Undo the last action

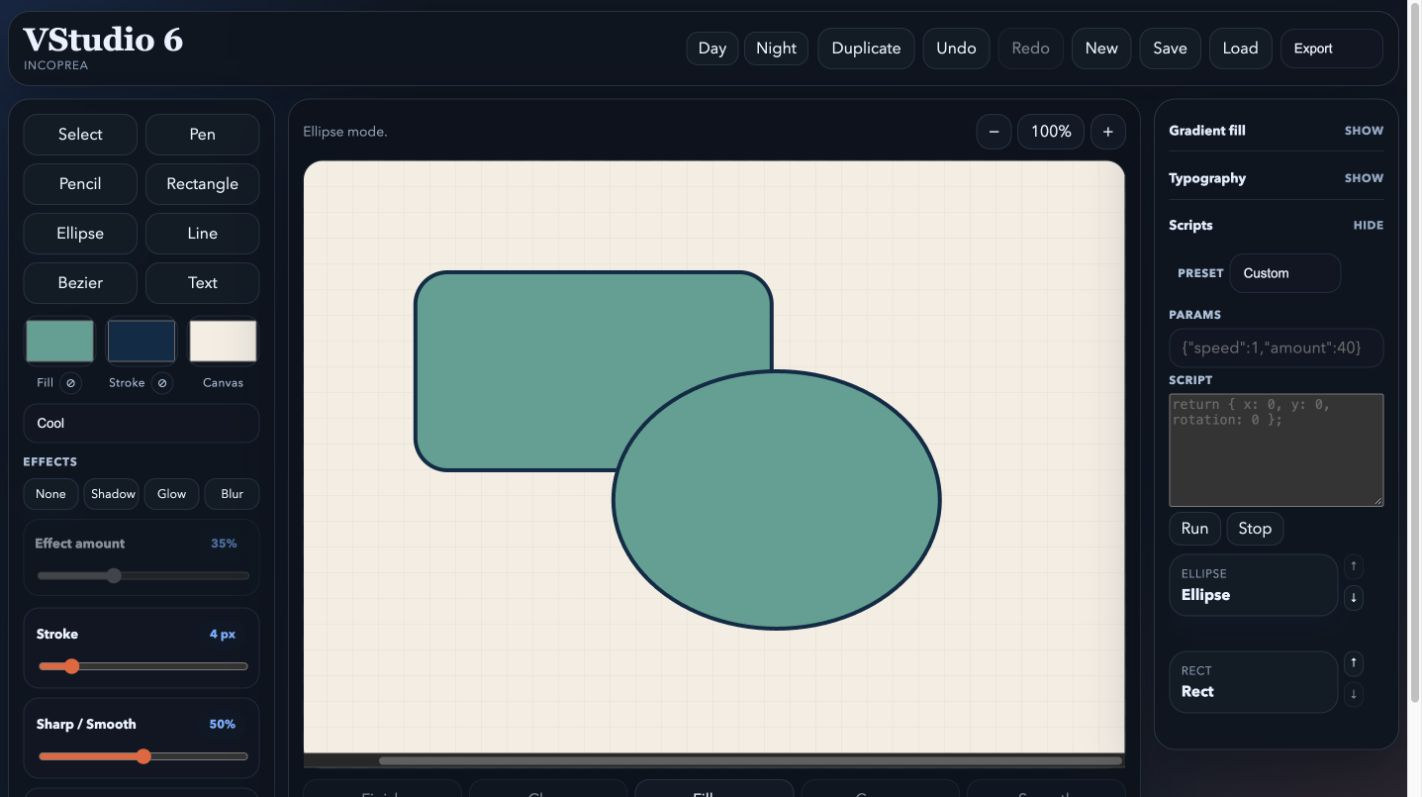[x=956, y=48]
